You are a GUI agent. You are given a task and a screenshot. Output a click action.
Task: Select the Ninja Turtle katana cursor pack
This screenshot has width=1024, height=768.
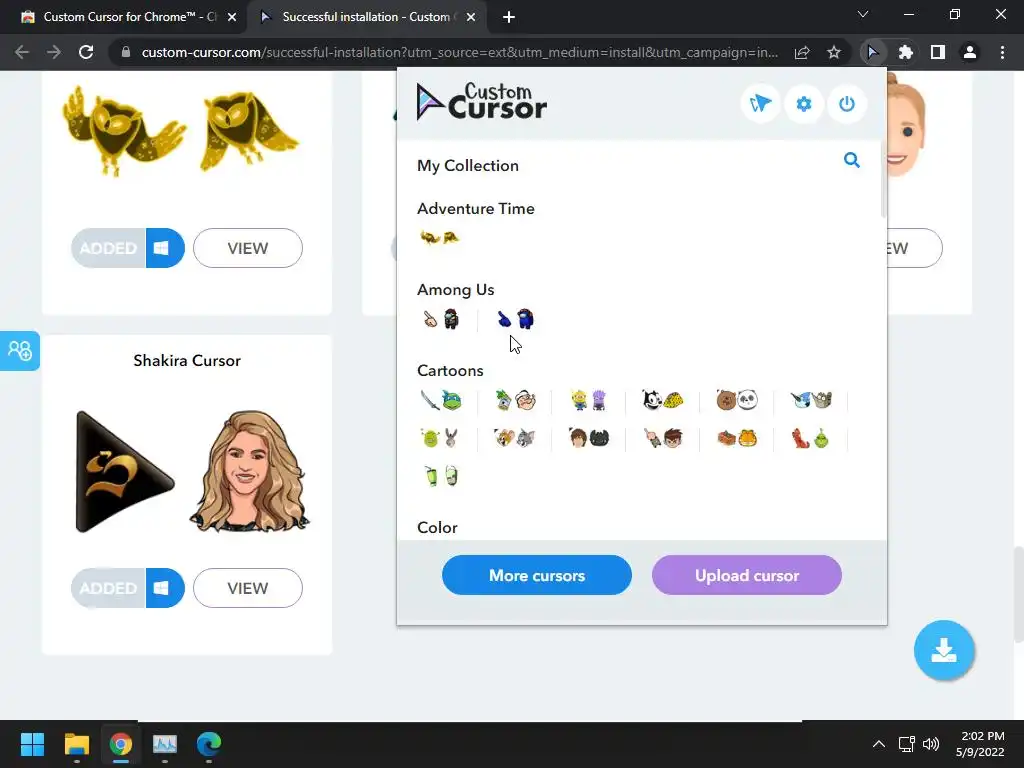[441, 400]
